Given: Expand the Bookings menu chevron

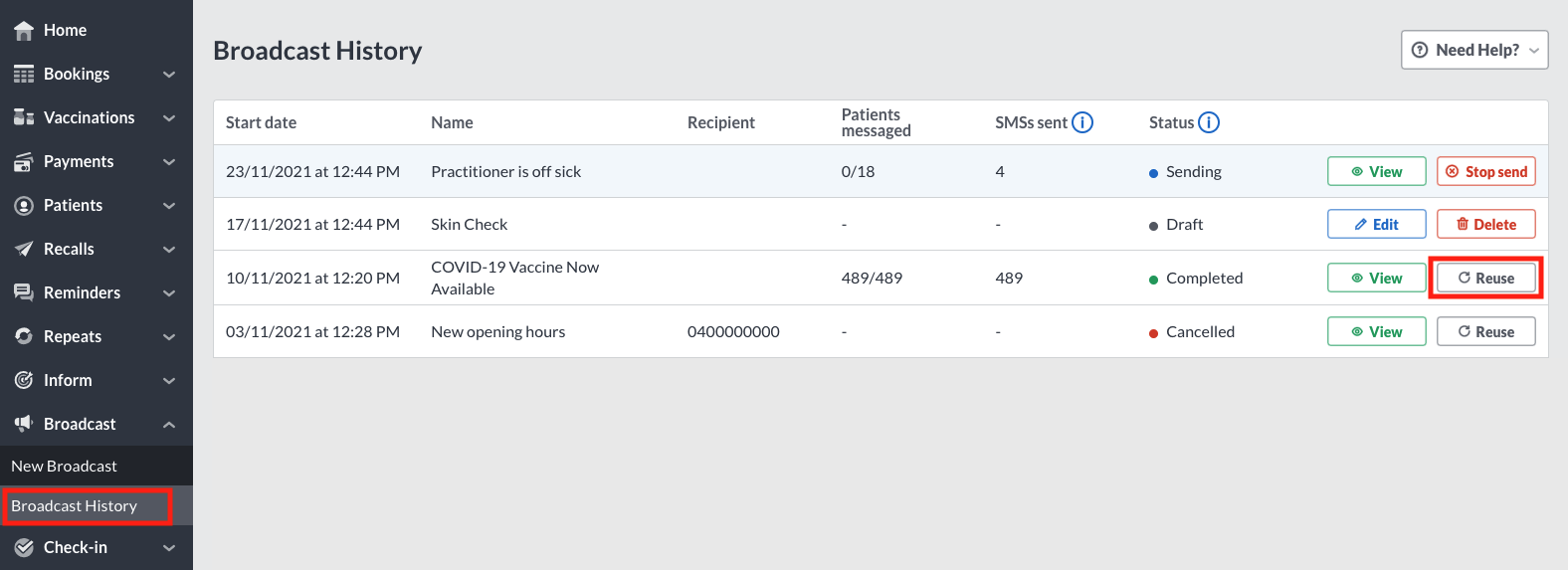Looking at the screenshot, I should point(169,75).
